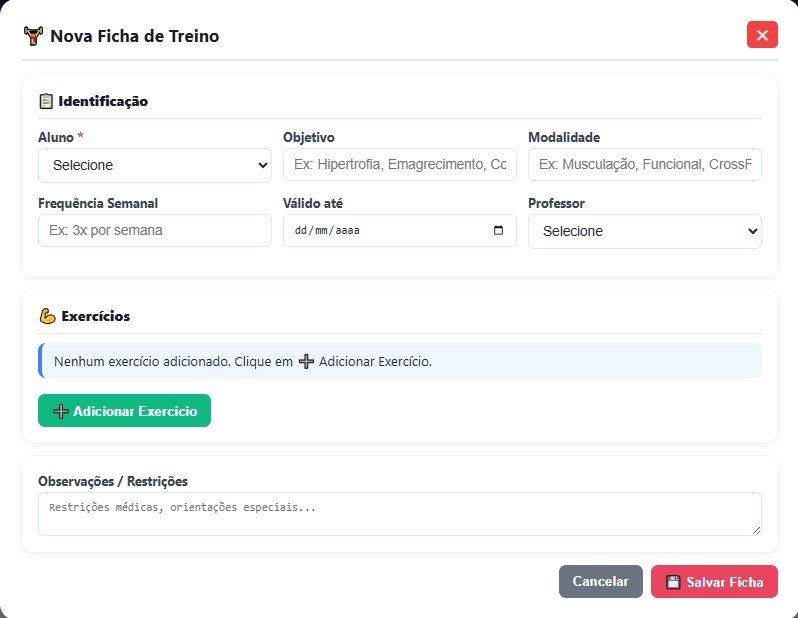Click the Nenhum exercício adicionado message
Image resolution: width=798 pixels, height=618 pixels.
pos(400,361)
